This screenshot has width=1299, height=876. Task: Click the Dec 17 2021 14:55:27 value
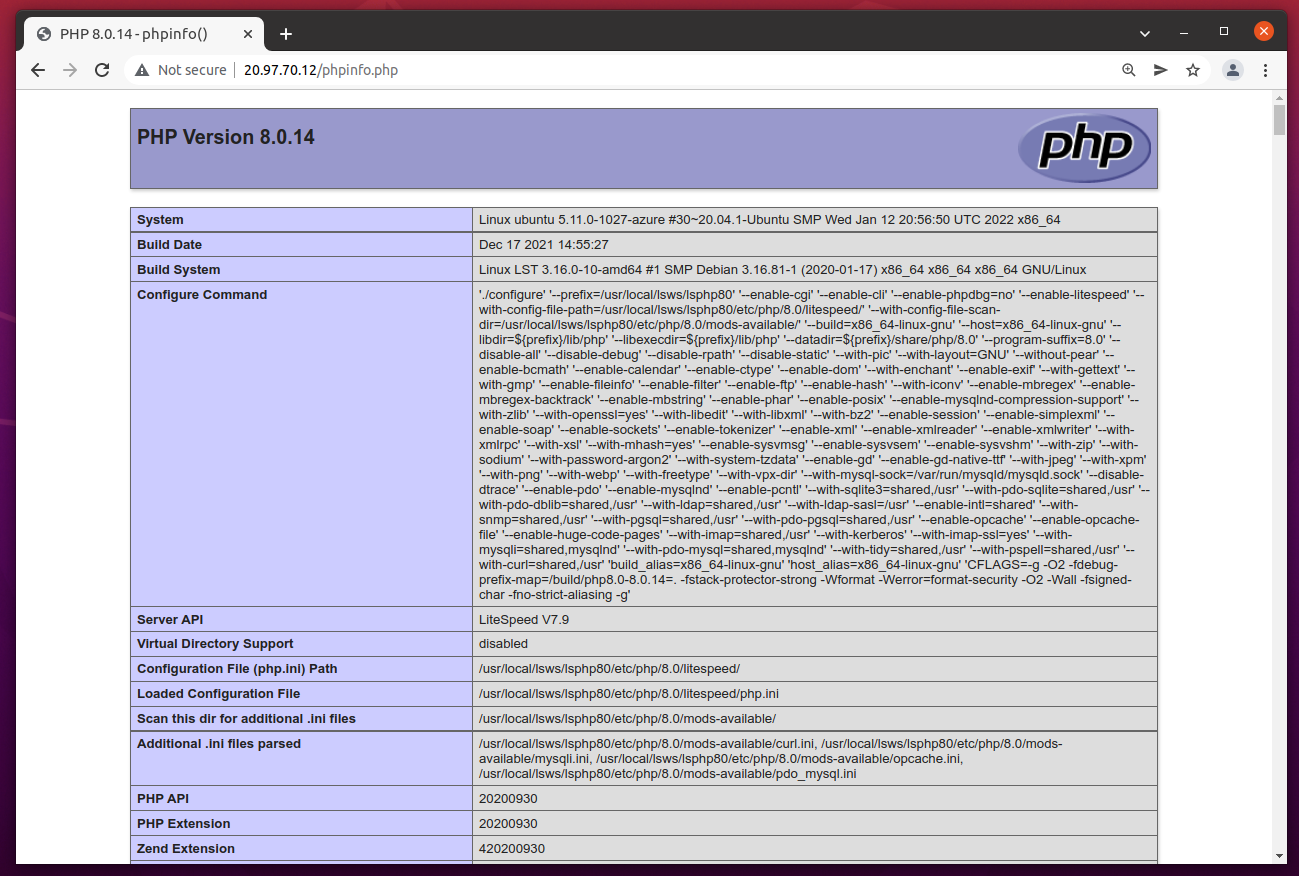544,245
